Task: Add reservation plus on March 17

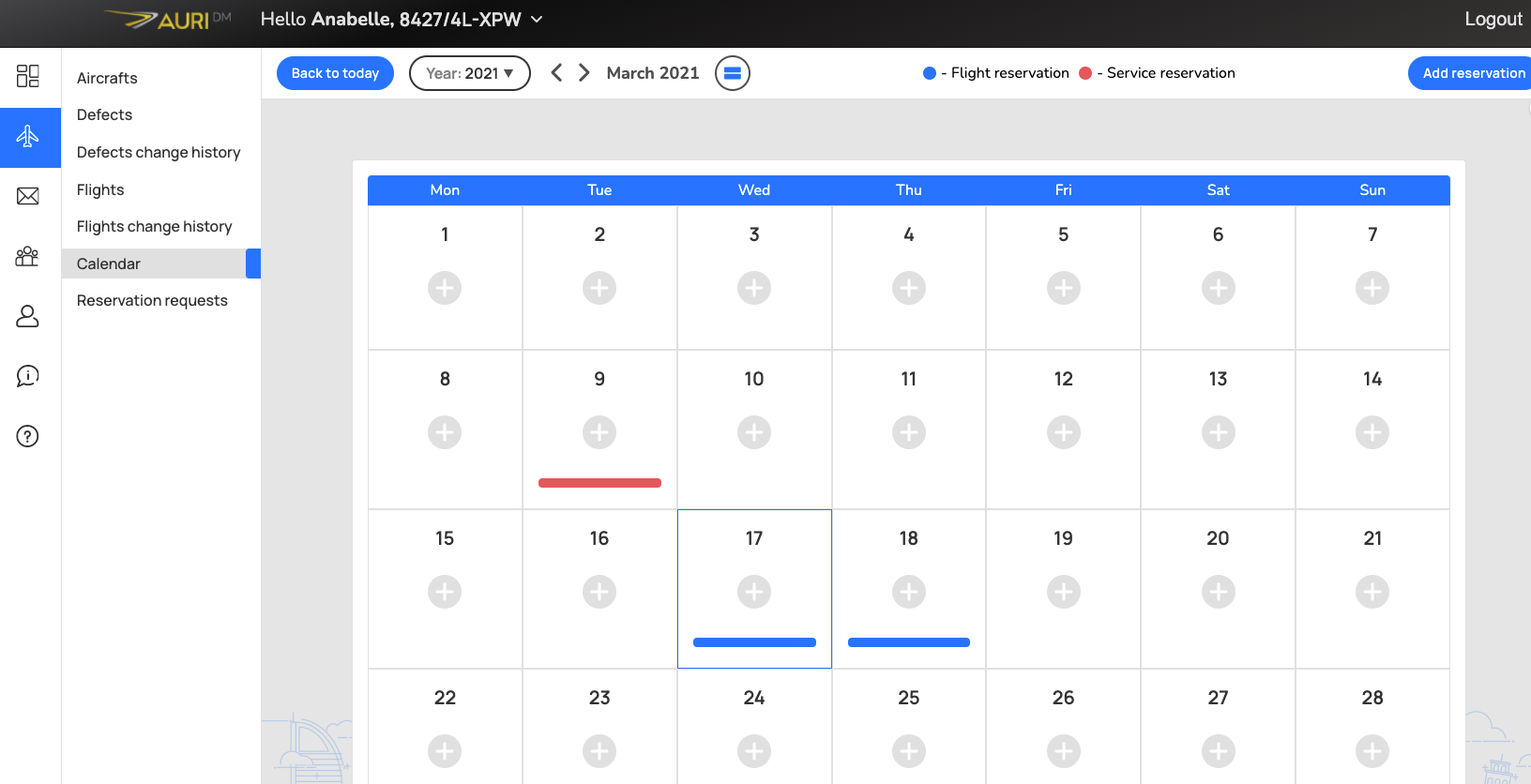Action: coord(754,592)
